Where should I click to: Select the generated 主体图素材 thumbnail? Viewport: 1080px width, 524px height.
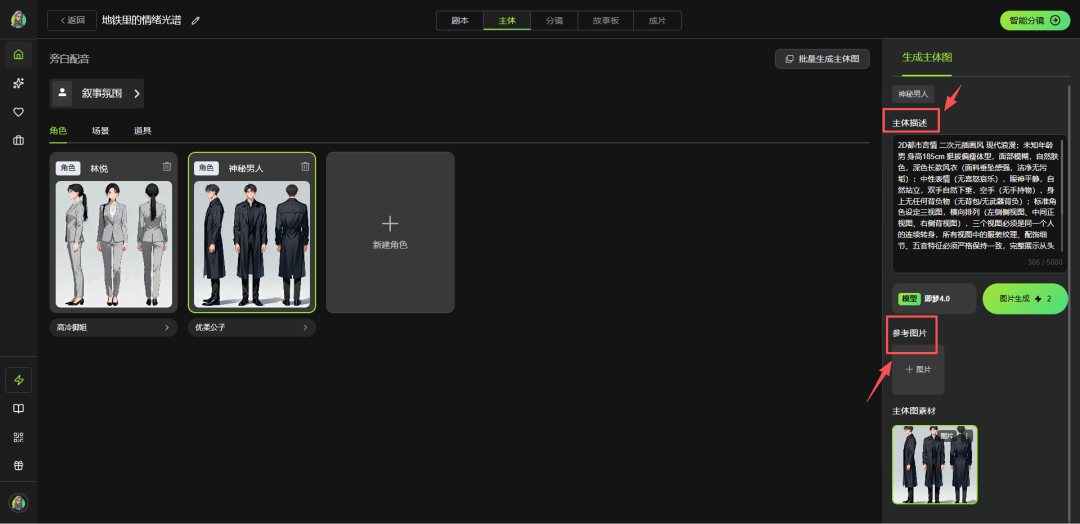(x=934, y=464)
